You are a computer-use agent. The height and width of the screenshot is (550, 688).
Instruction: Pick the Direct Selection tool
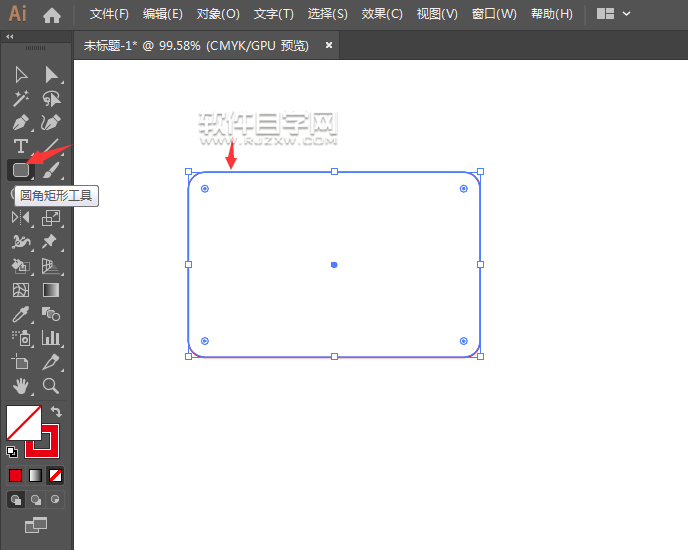[x=51, y=74]
